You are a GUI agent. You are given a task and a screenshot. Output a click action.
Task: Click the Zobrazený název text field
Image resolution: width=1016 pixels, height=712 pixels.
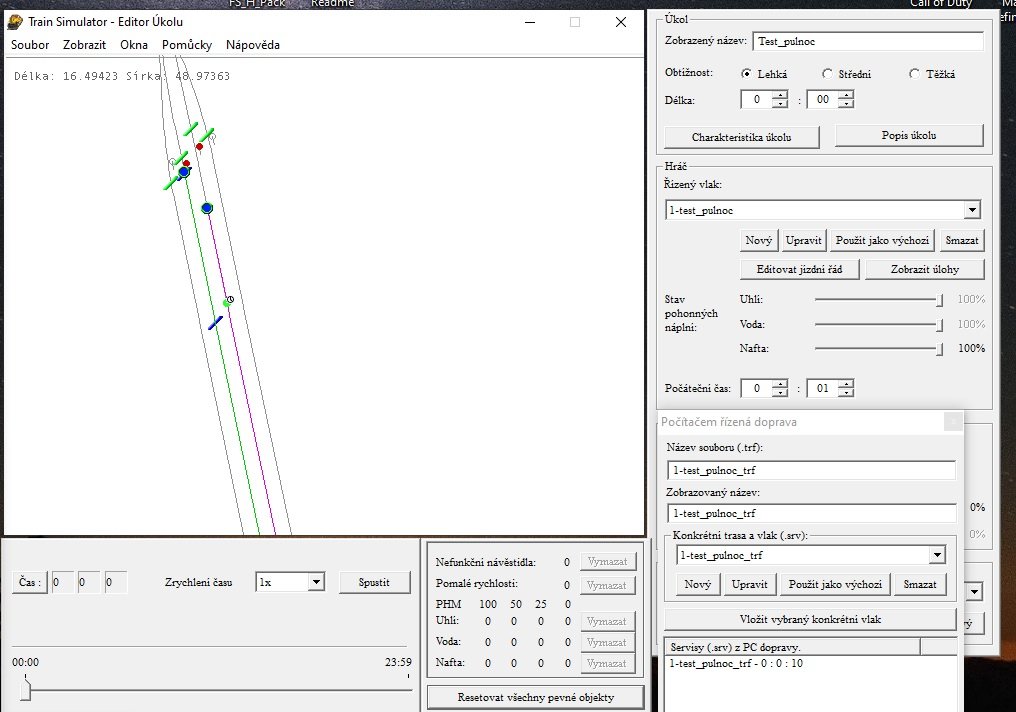point(867,42)
